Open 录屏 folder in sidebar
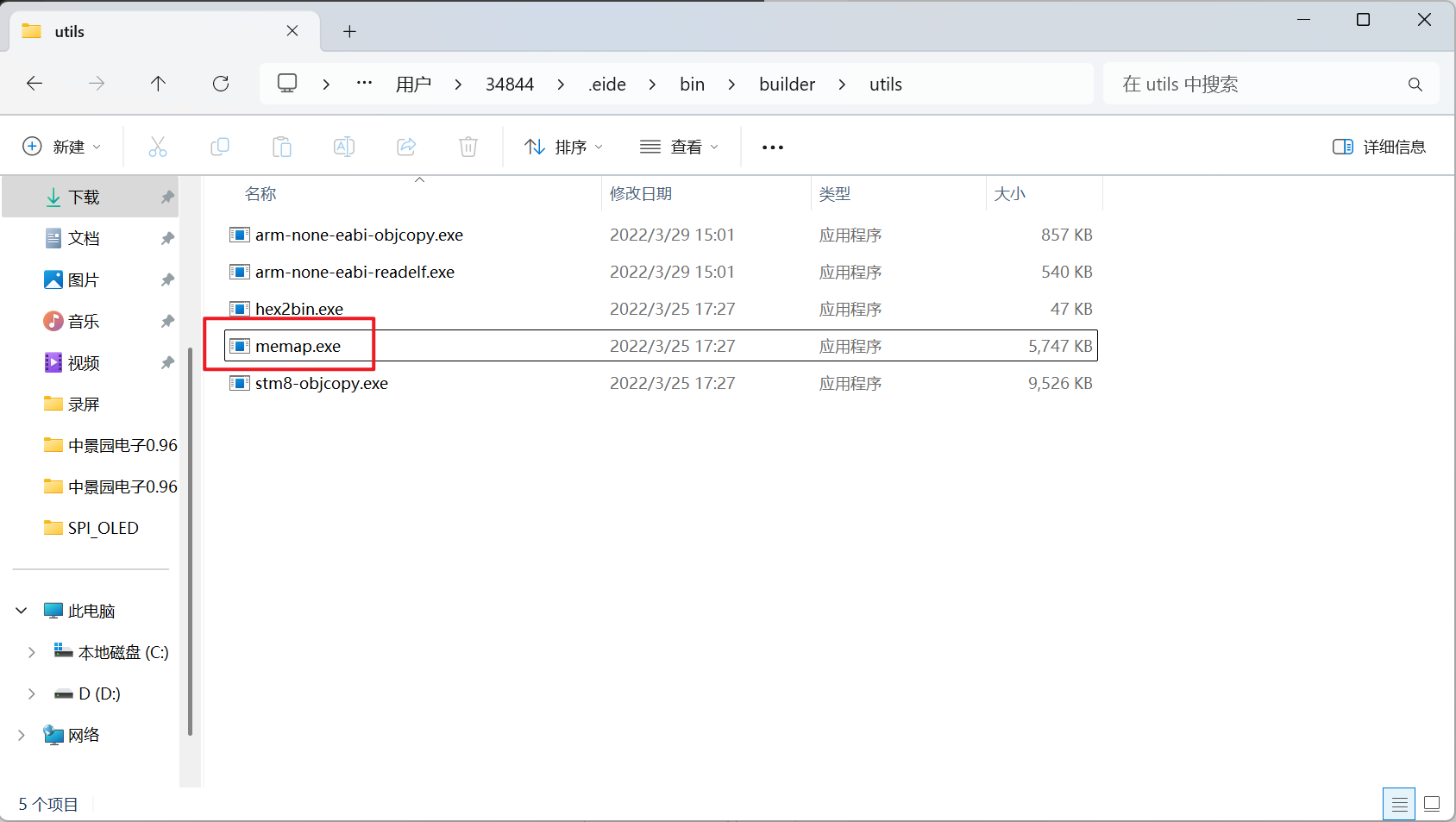This screenshot has width=1456, height=822. pyautogui.click(x=84, y=405)
